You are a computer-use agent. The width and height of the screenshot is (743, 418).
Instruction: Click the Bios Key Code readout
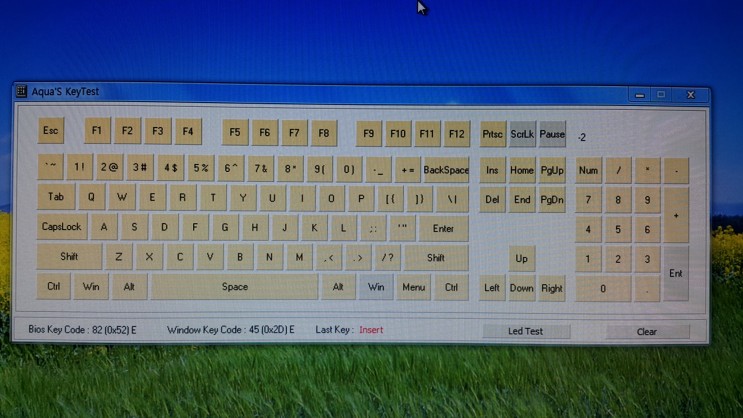[82, 329]
